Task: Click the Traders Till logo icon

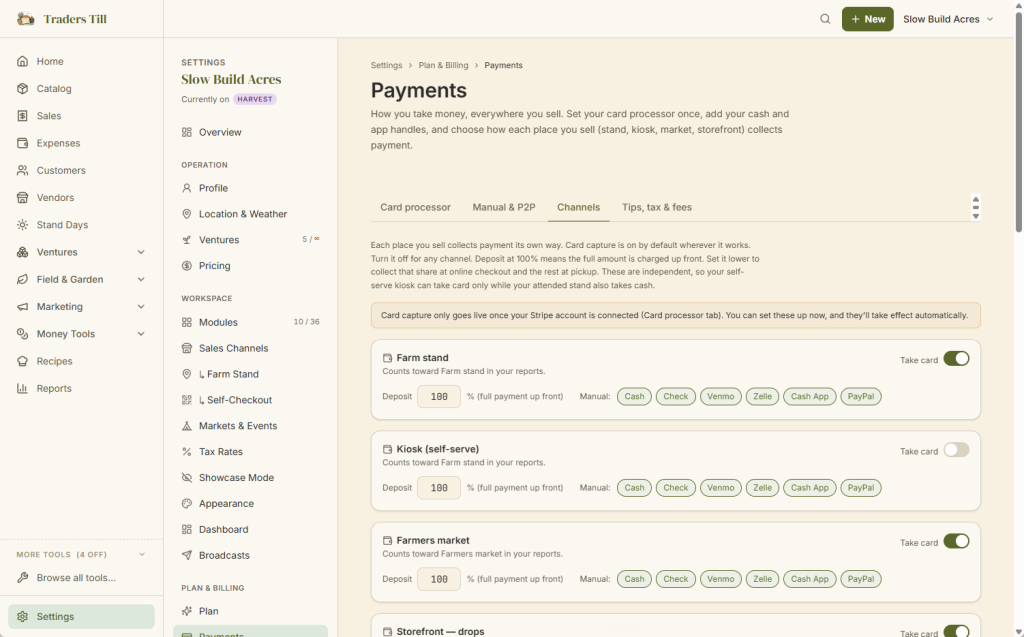Action: click(x=25, y=19)
